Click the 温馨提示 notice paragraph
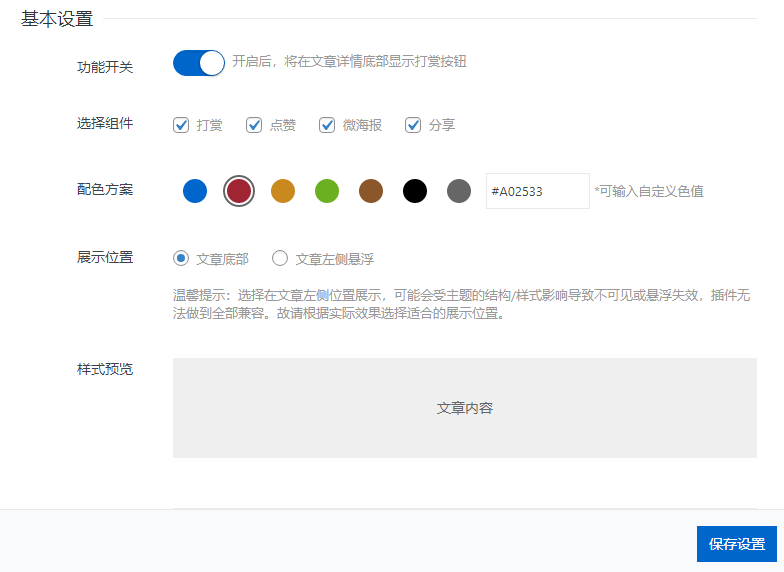This screenshot has width=784, height=572. click(x=462, y=304)
